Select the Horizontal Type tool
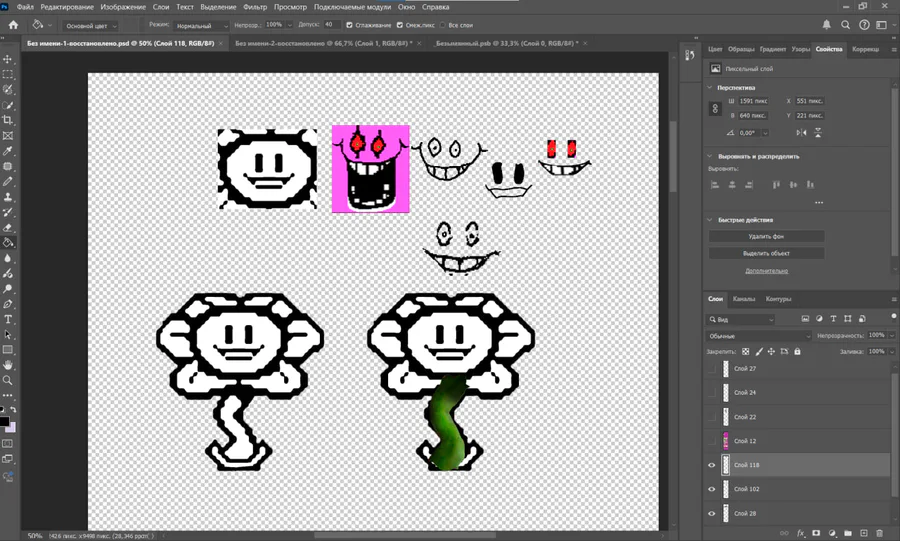 click(x=7, y=319)
